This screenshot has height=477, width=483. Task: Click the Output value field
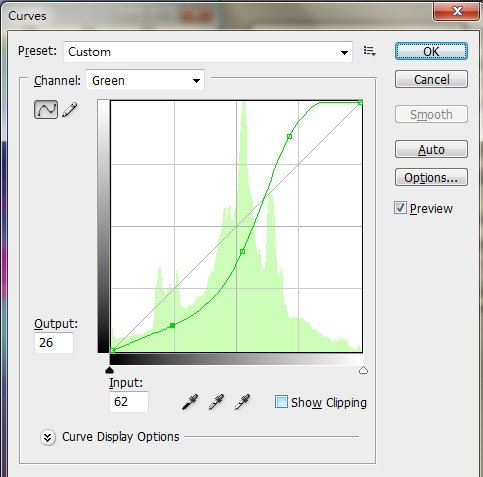click(x=54, y=343)
